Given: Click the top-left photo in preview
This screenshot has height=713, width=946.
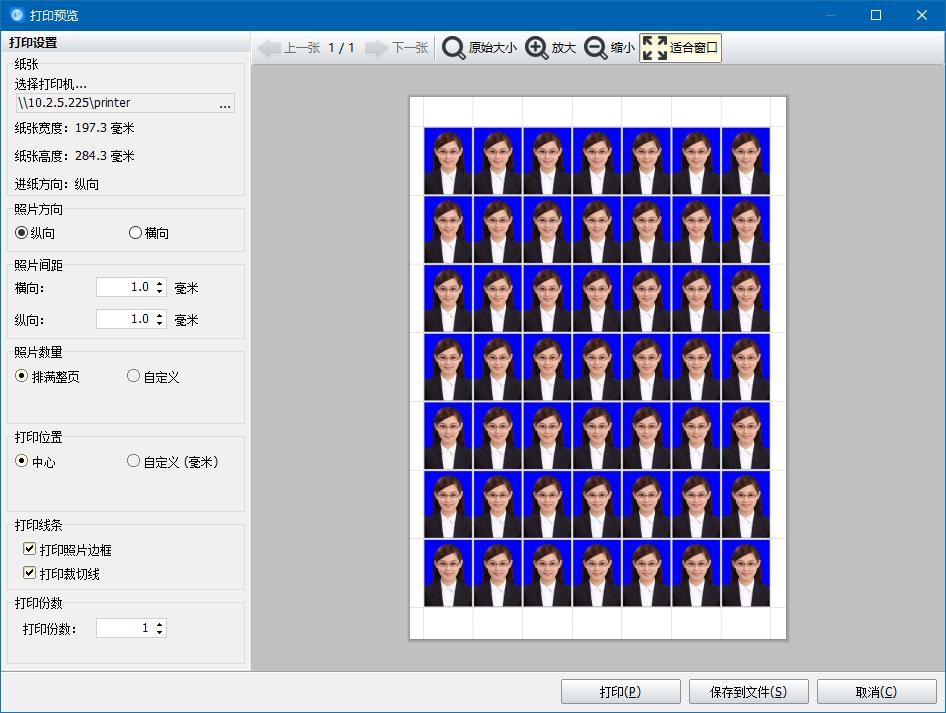Looking at the screenshot, I should click(448, 161).
